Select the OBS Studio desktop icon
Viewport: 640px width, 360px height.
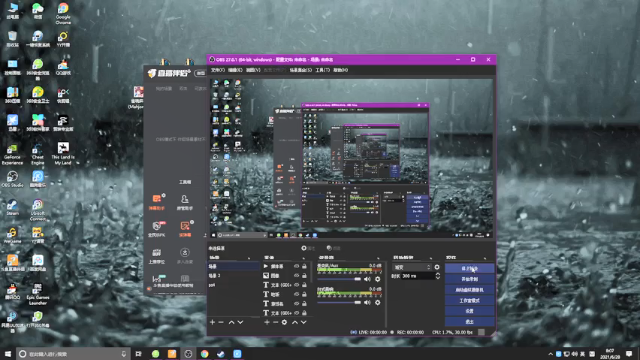12,179
